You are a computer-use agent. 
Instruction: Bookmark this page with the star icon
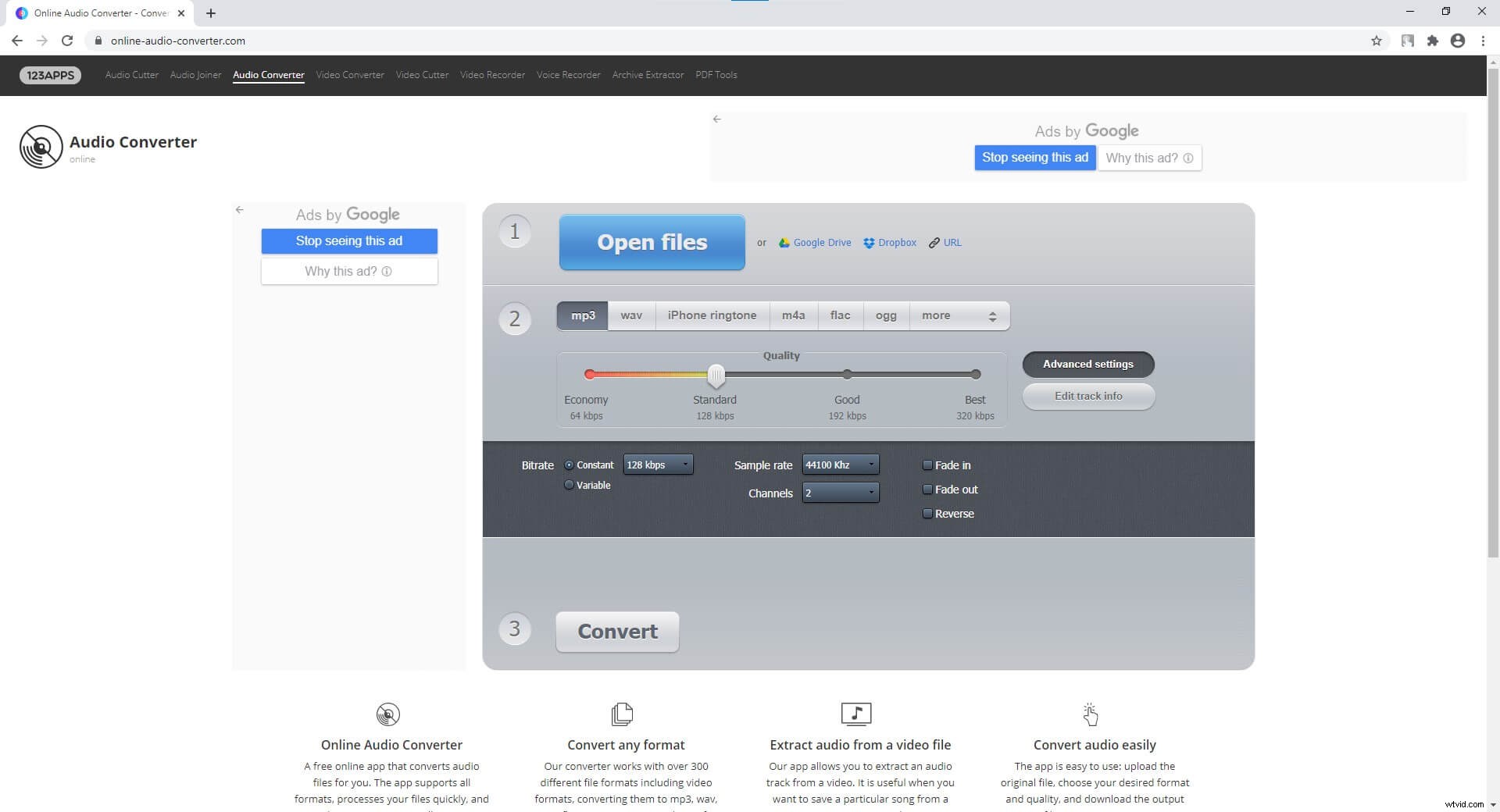(x=1377, y=41)
